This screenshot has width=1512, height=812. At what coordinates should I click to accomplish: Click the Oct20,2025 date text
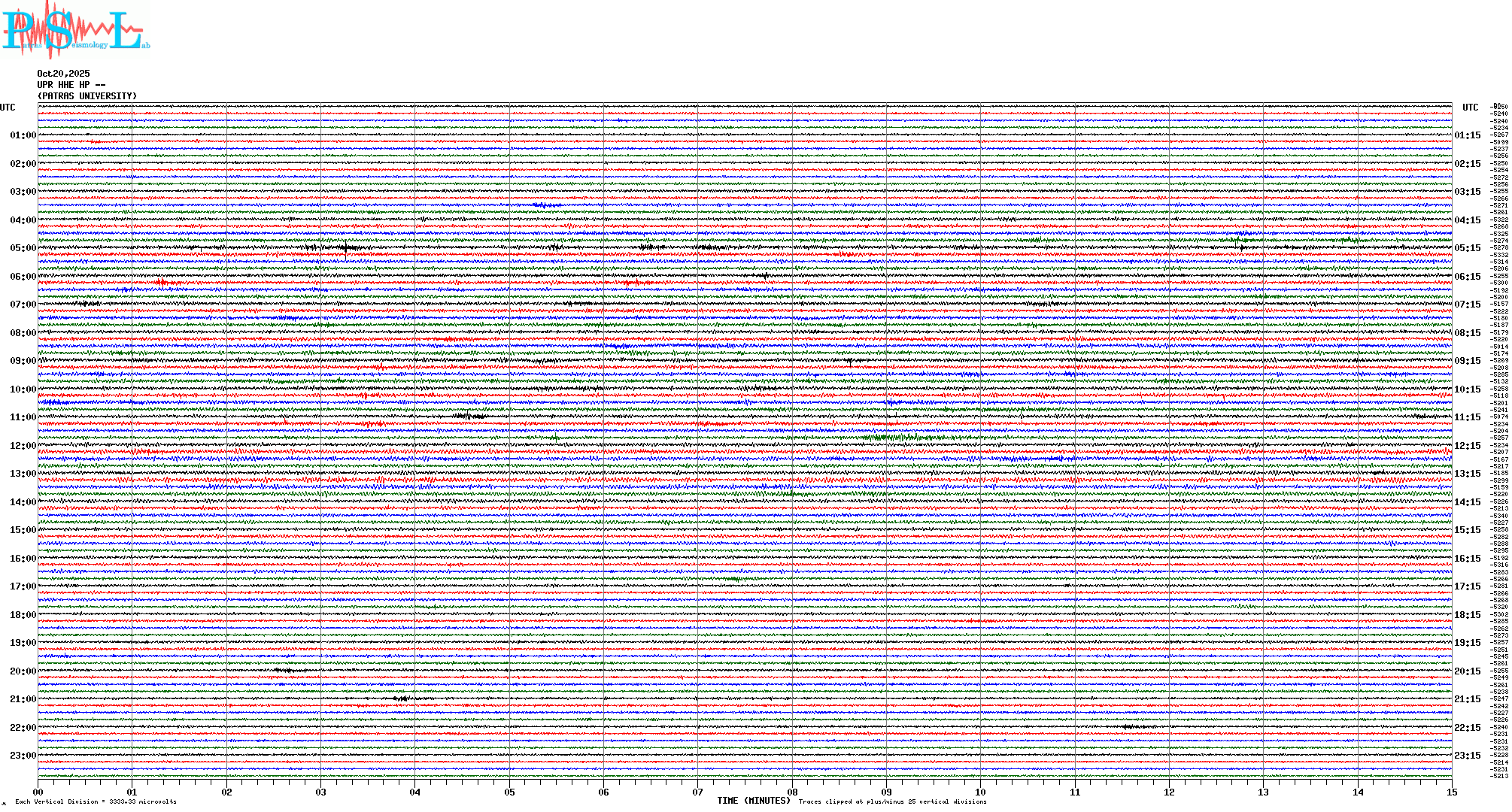pos(63,74)
